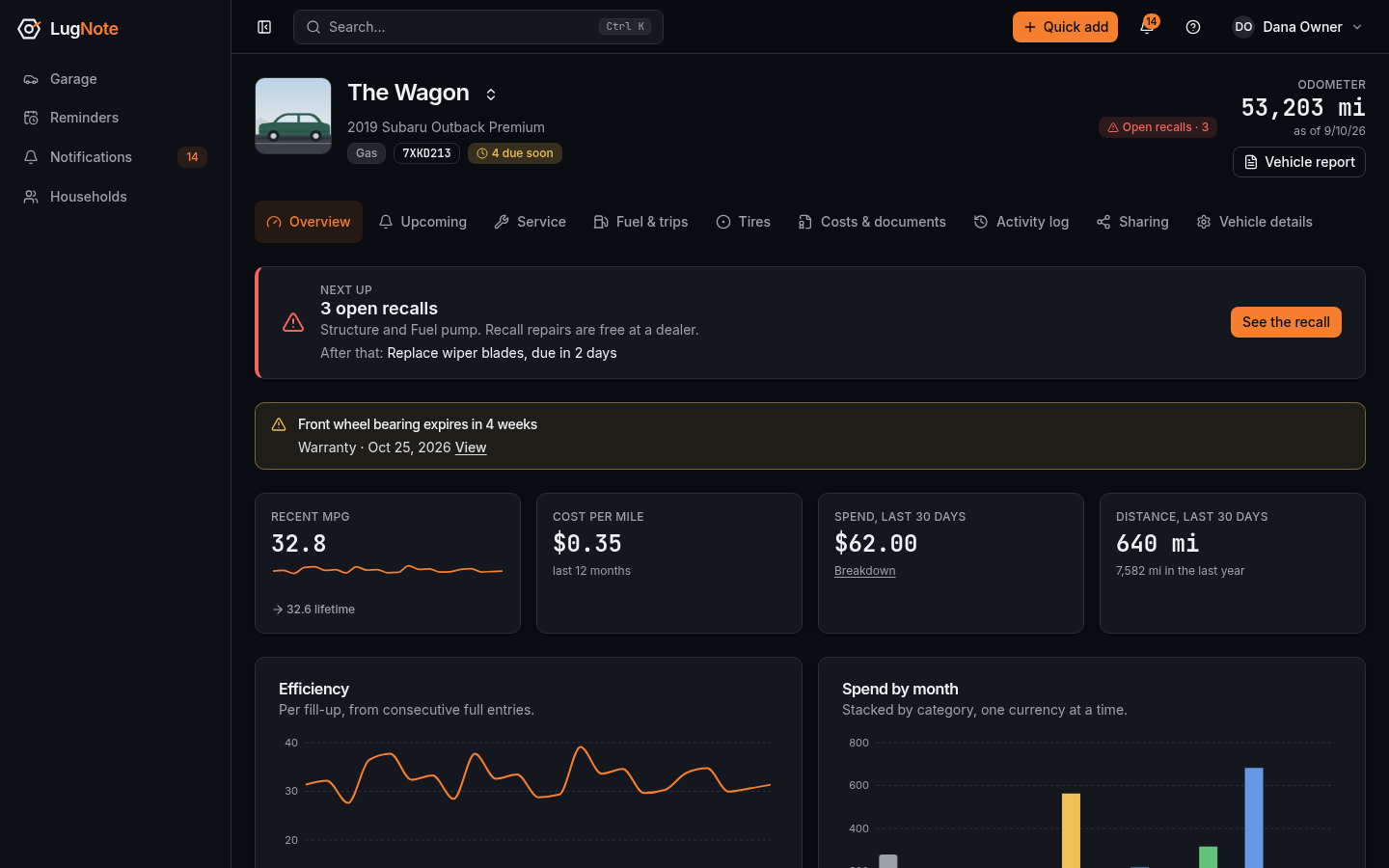Open the spend Breakdown link

point(865,571)
